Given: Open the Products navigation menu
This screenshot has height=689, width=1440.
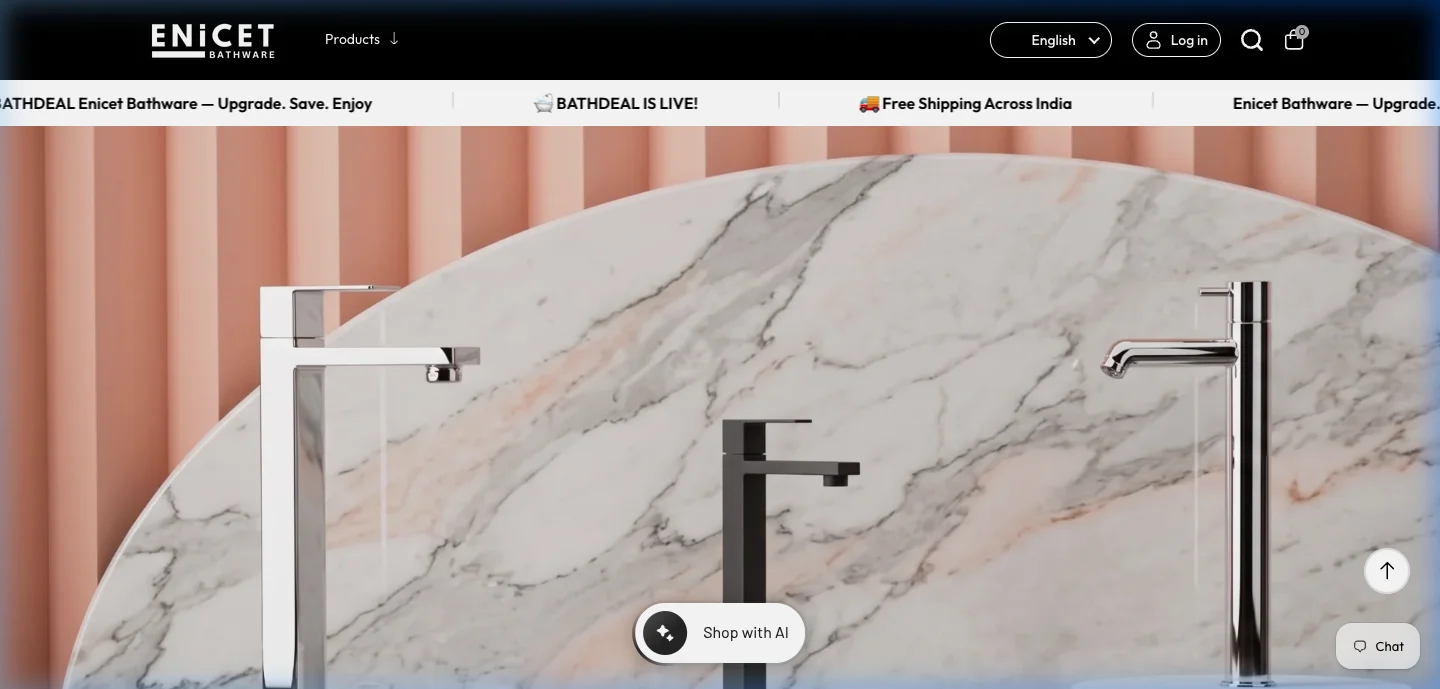Looking at the screenshot, I should pos(362,39).
